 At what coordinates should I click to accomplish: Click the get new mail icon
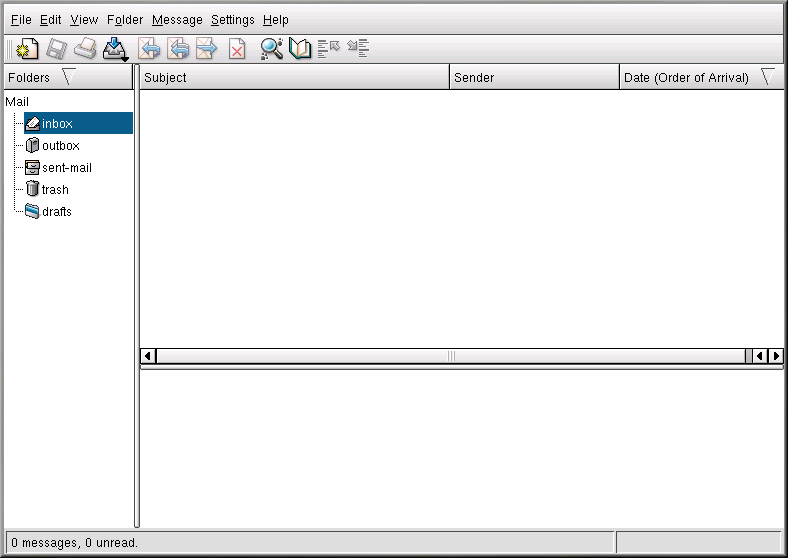coord(115,48)
